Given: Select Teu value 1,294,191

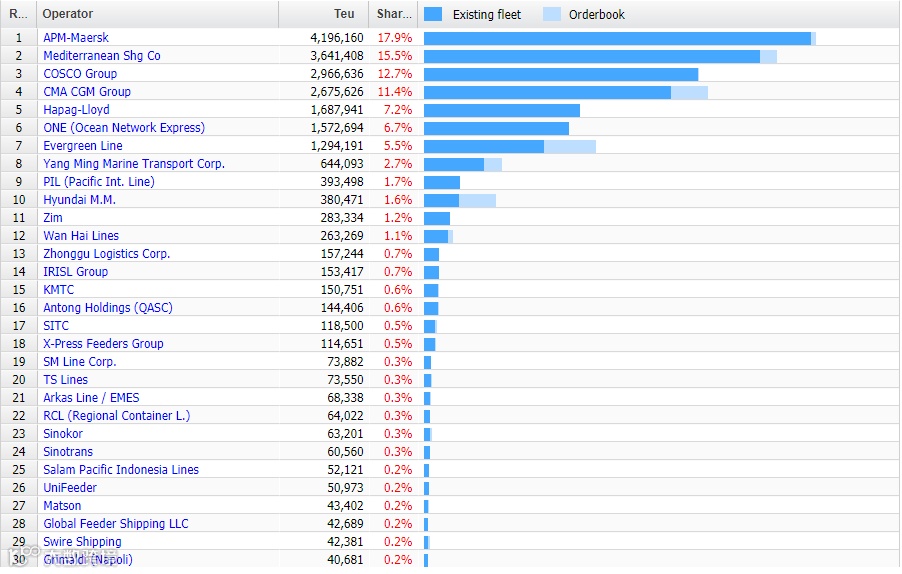Looking at the screenshot, I should (x=337, y=146).
